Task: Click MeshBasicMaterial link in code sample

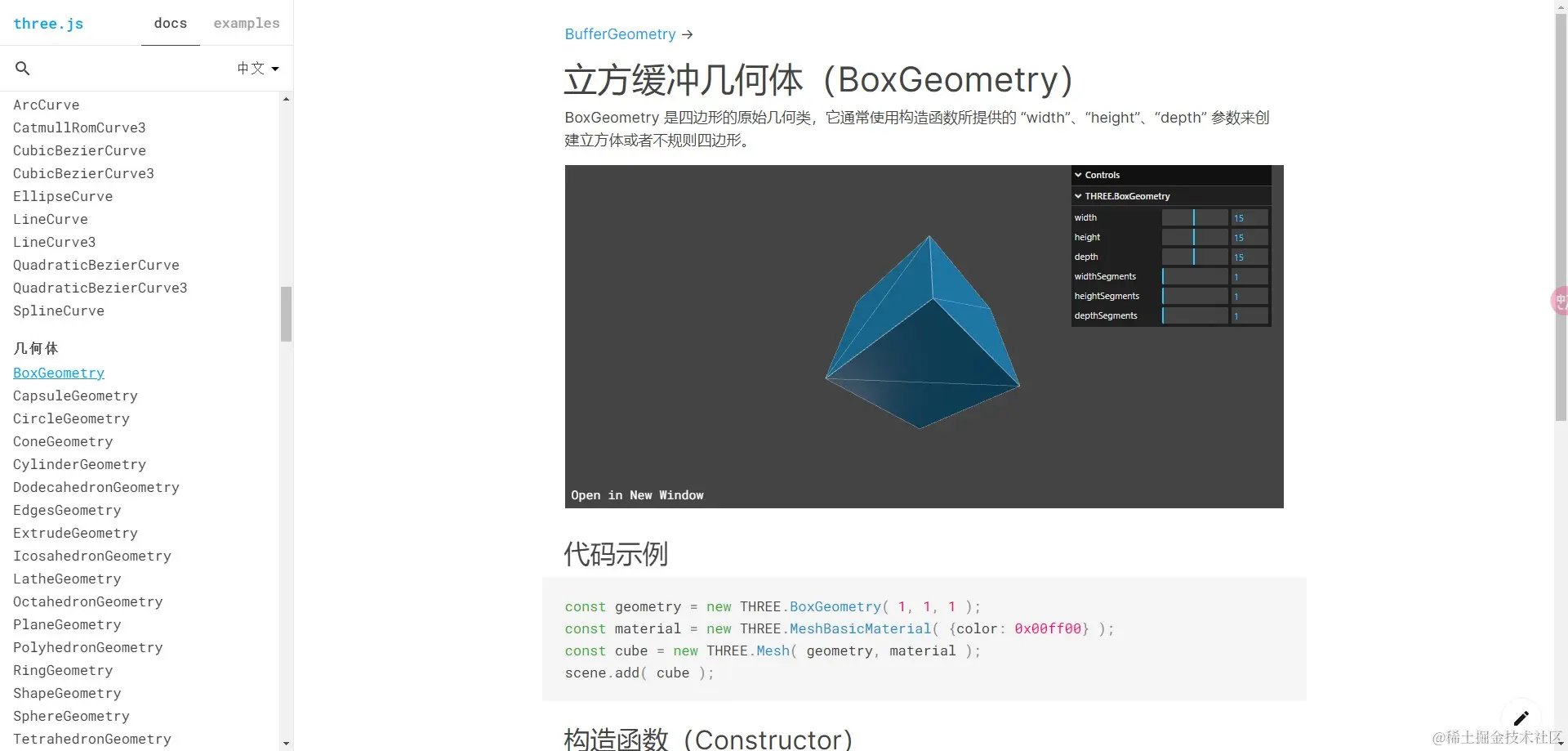Action: [860, 628]
